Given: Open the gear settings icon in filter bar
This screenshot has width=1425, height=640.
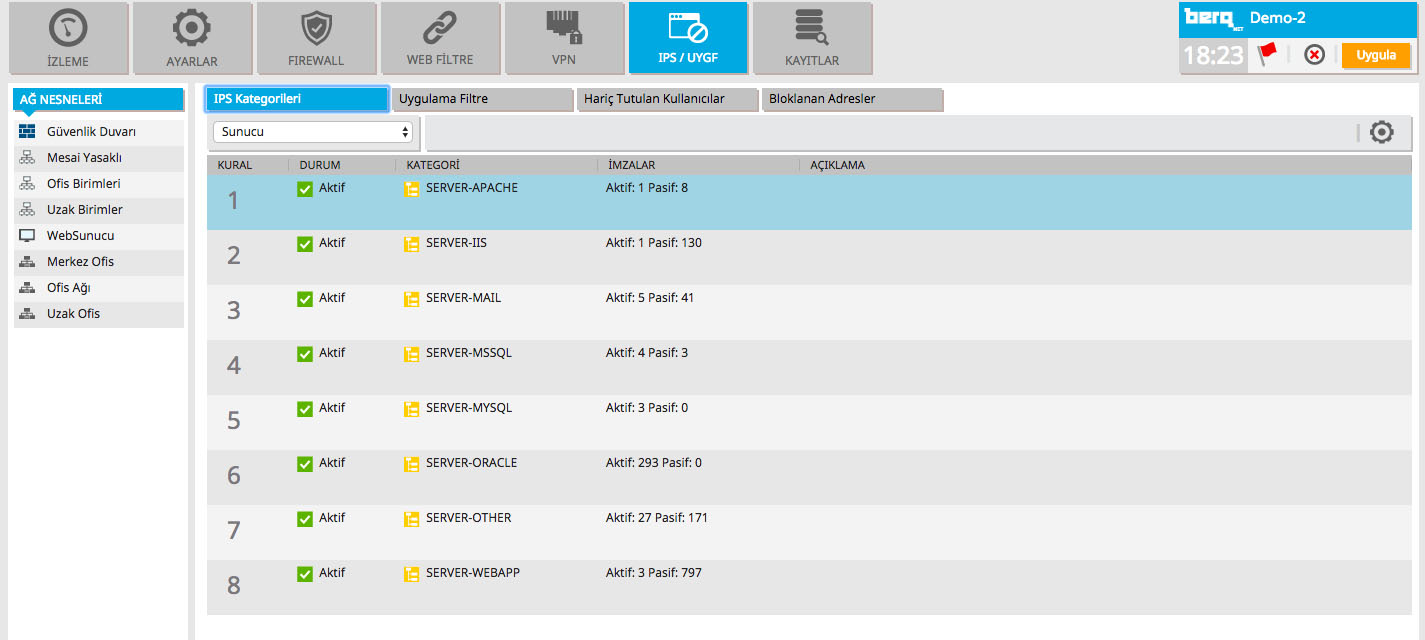Looking at the screenshot, I should [x=1381, y=132].
